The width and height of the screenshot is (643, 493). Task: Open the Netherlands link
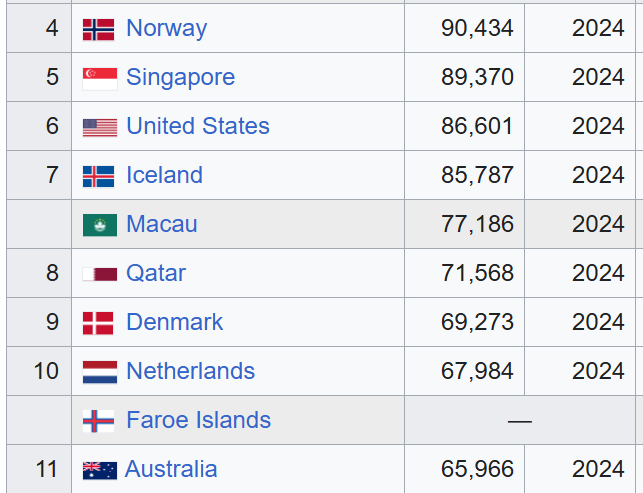coord(190,371)
